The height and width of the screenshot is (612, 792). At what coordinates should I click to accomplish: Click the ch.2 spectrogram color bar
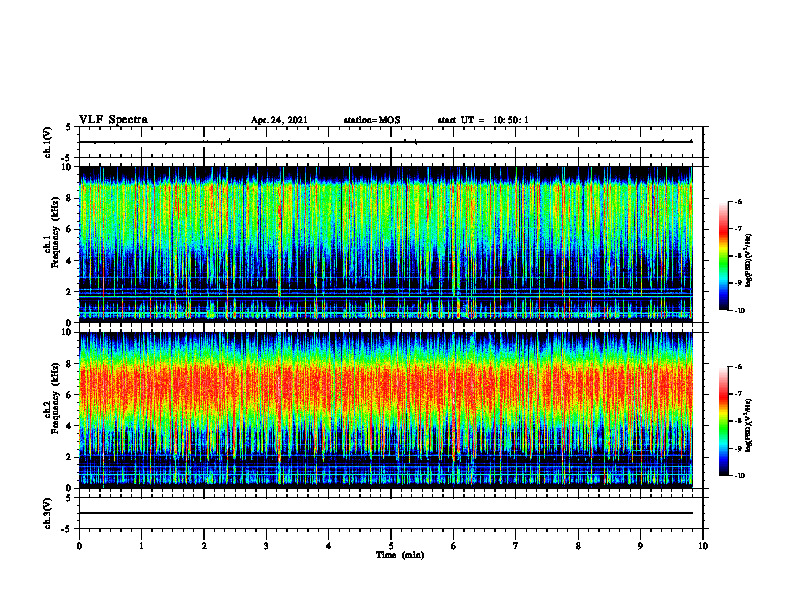pyautogui.click(x=724, y=421)
